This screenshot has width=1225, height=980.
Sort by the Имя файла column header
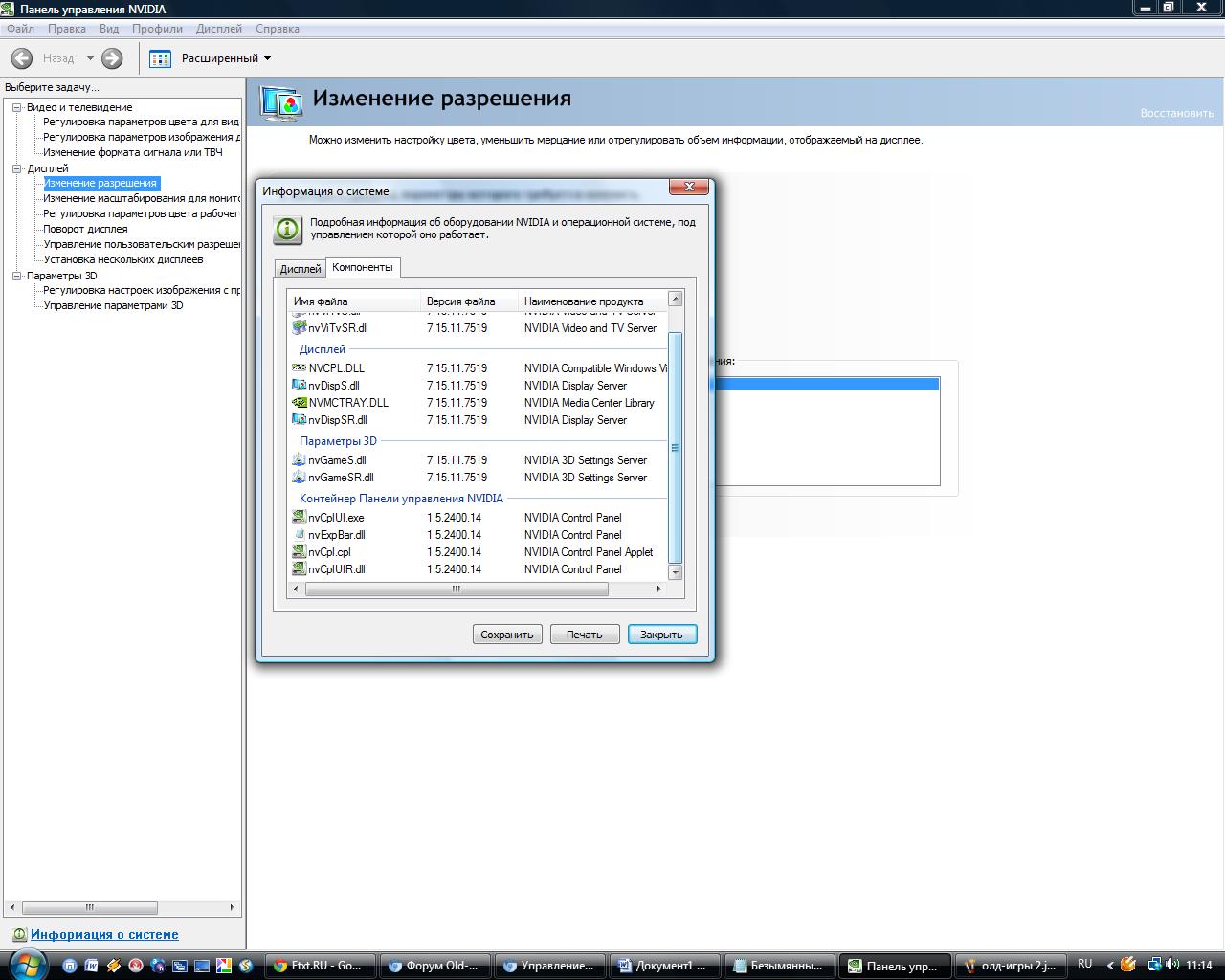[x=353, y=301]
